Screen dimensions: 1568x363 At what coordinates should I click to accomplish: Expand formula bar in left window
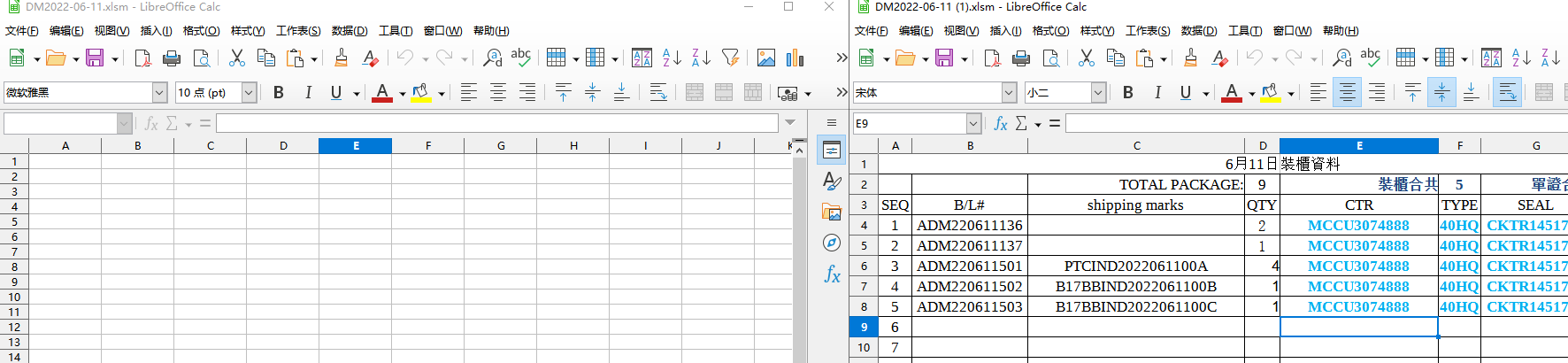[790, 123]
